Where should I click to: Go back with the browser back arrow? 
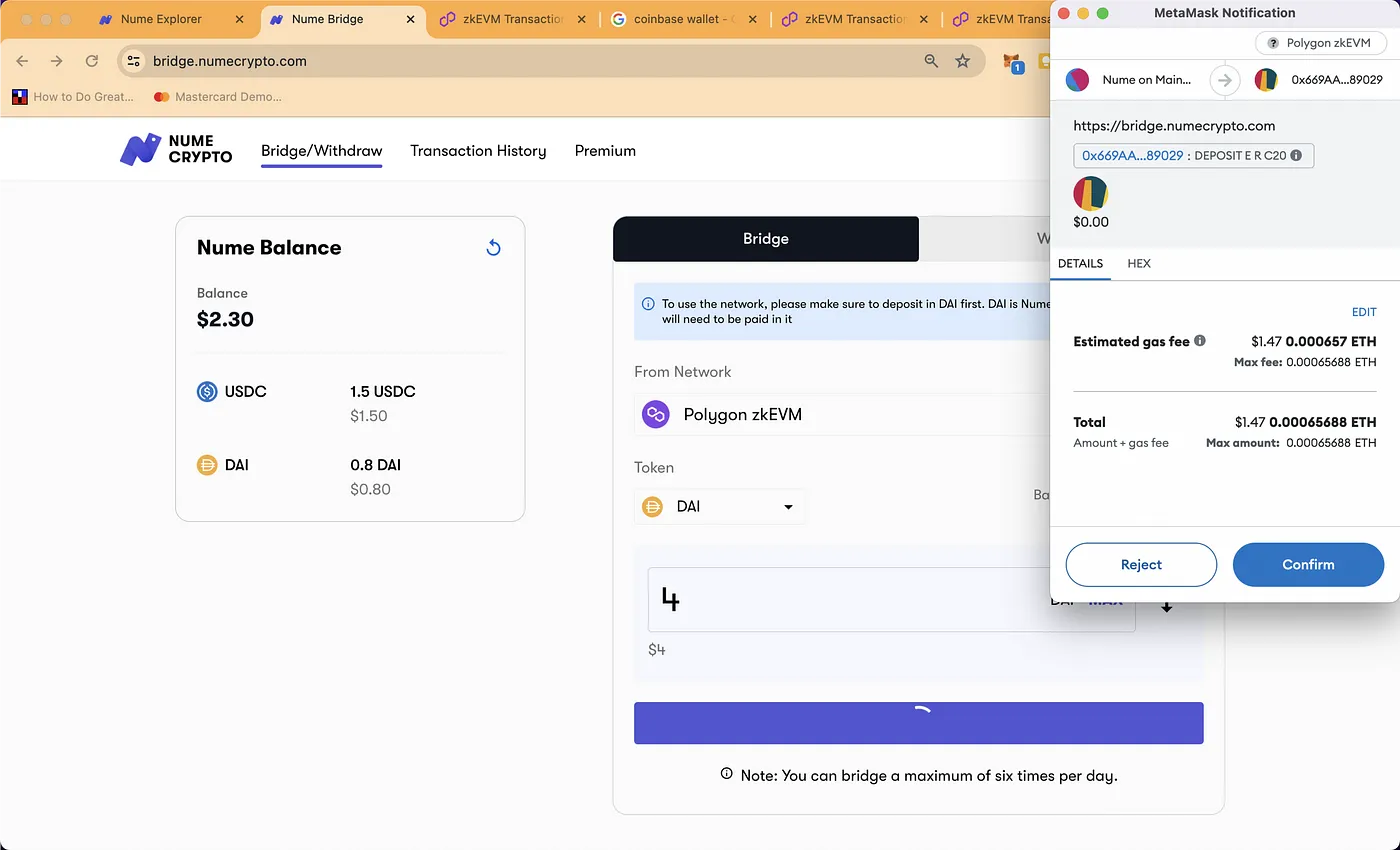pyautogui.click(x=22, y=61)
